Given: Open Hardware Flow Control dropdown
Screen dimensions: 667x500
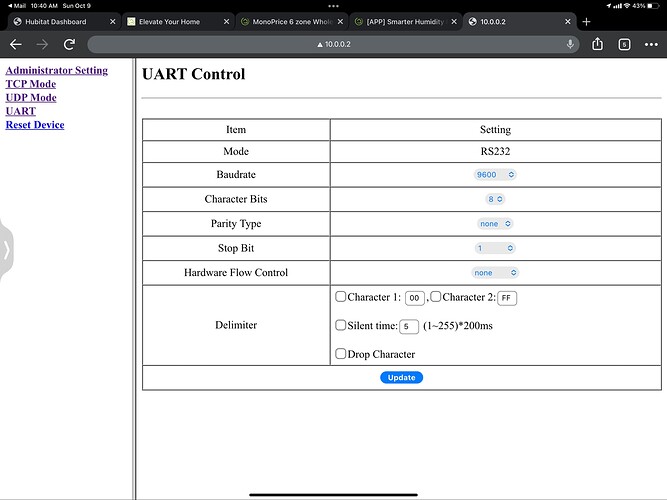Looking at the screenshot, I should tap(495, 272).
